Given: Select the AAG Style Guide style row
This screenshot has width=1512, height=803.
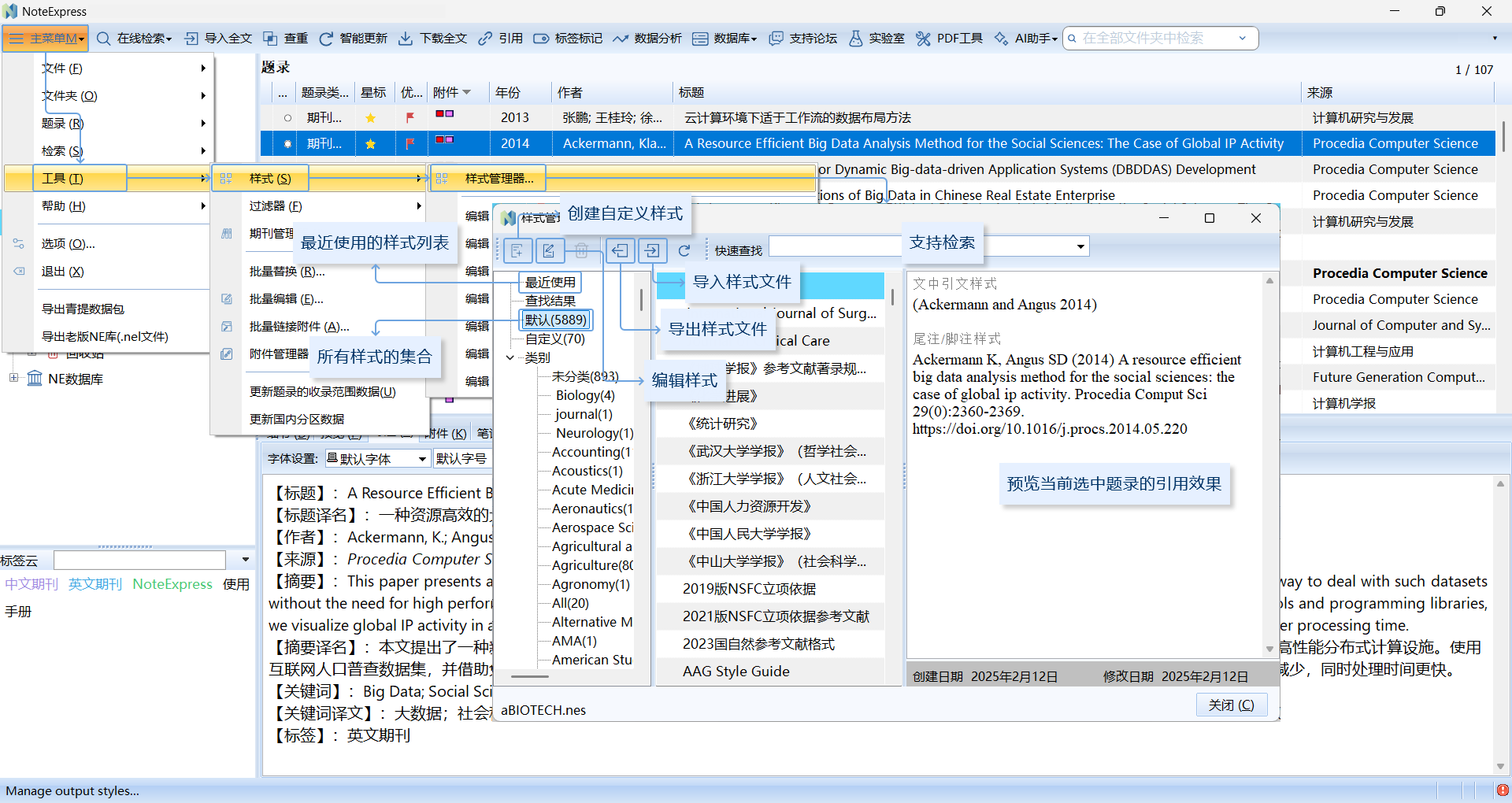Looking at the screenshot, I should click(x=772, y=672).
